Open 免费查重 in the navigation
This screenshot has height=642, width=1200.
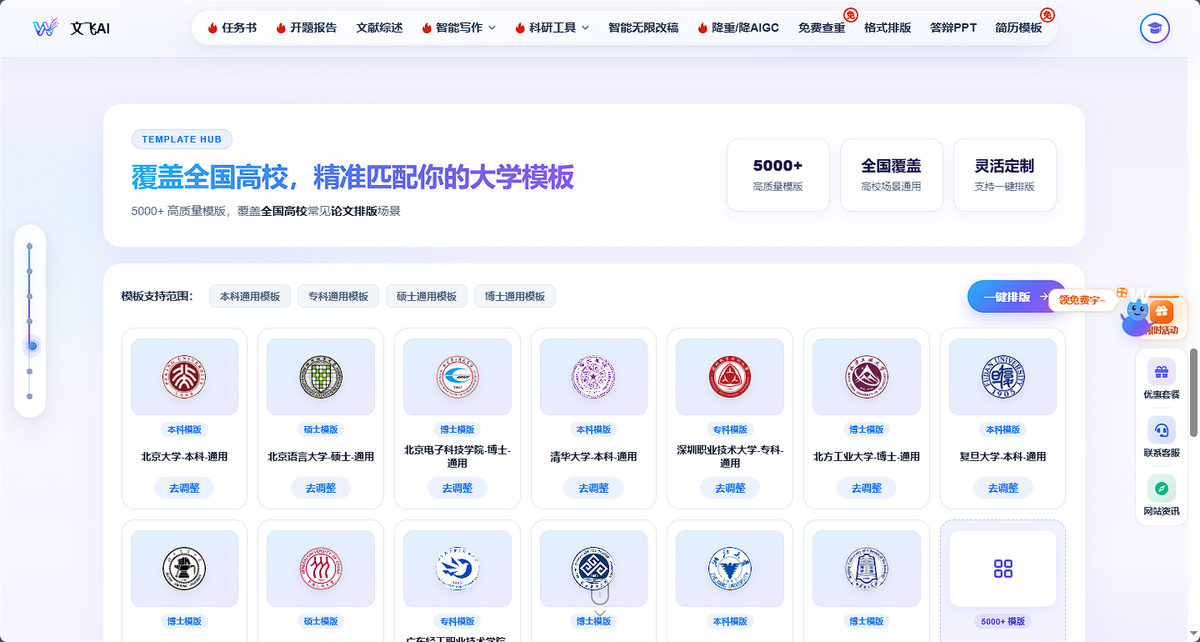822,28
